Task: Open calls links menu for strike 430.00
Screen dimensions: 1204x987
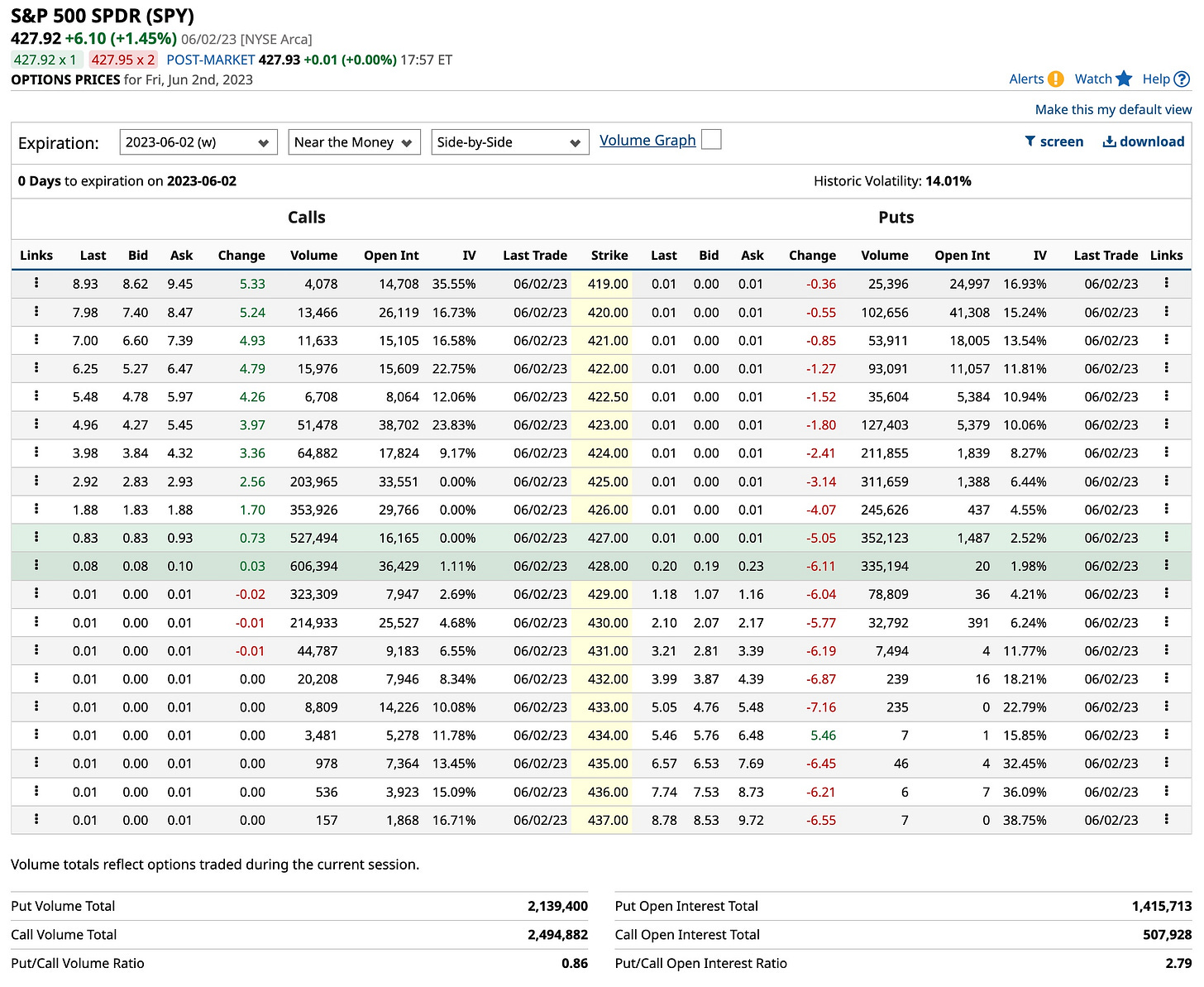Action: [36, 621]
